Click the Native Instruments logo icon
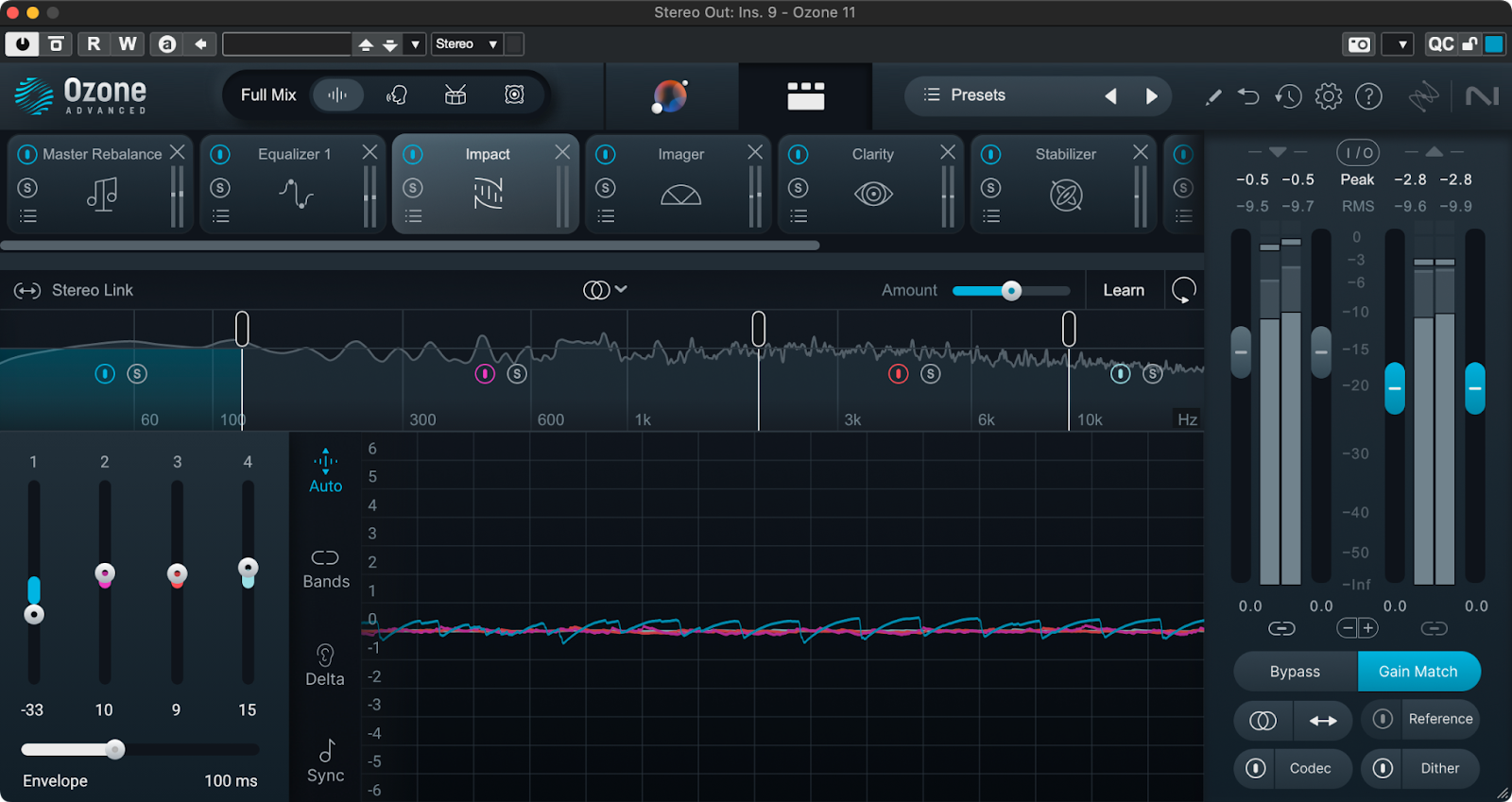 [1482, 96]
